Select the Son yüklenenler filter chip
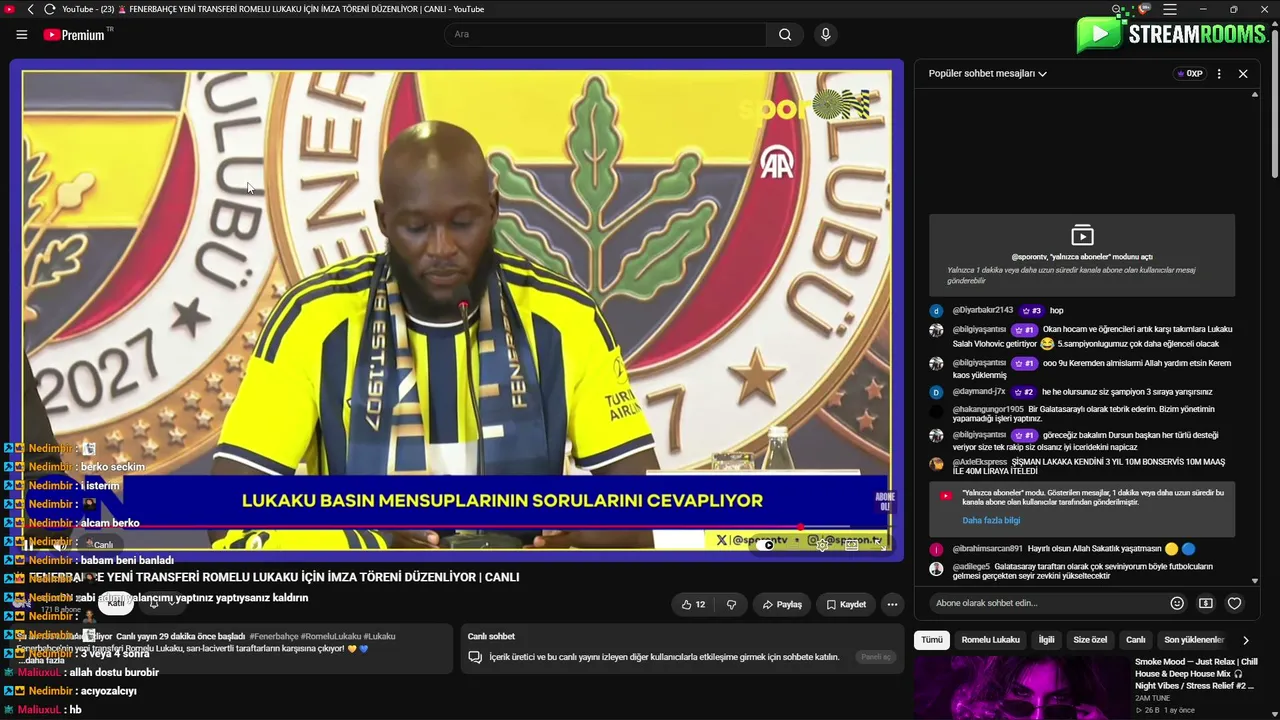This screenshot has height=720, width=1280. pos(1194,640)
